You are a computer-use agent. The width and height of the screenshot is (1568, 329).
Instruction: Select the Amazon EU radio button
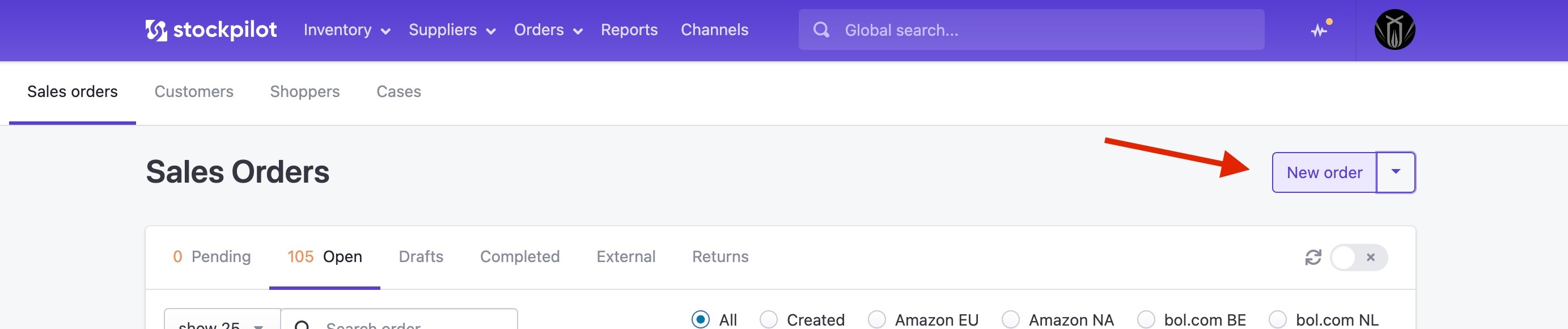pos(876,319)
